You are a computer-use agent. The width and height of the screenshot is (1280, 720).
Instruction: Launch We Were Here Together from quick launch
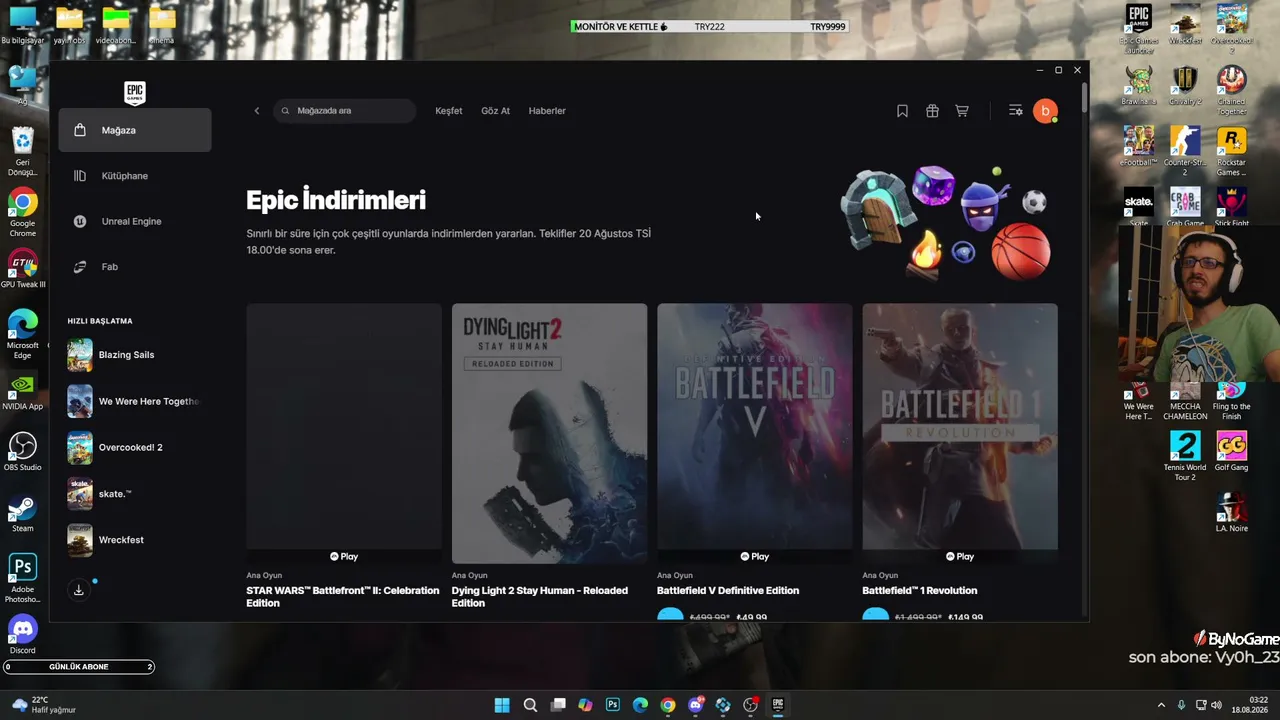point(135,401)
